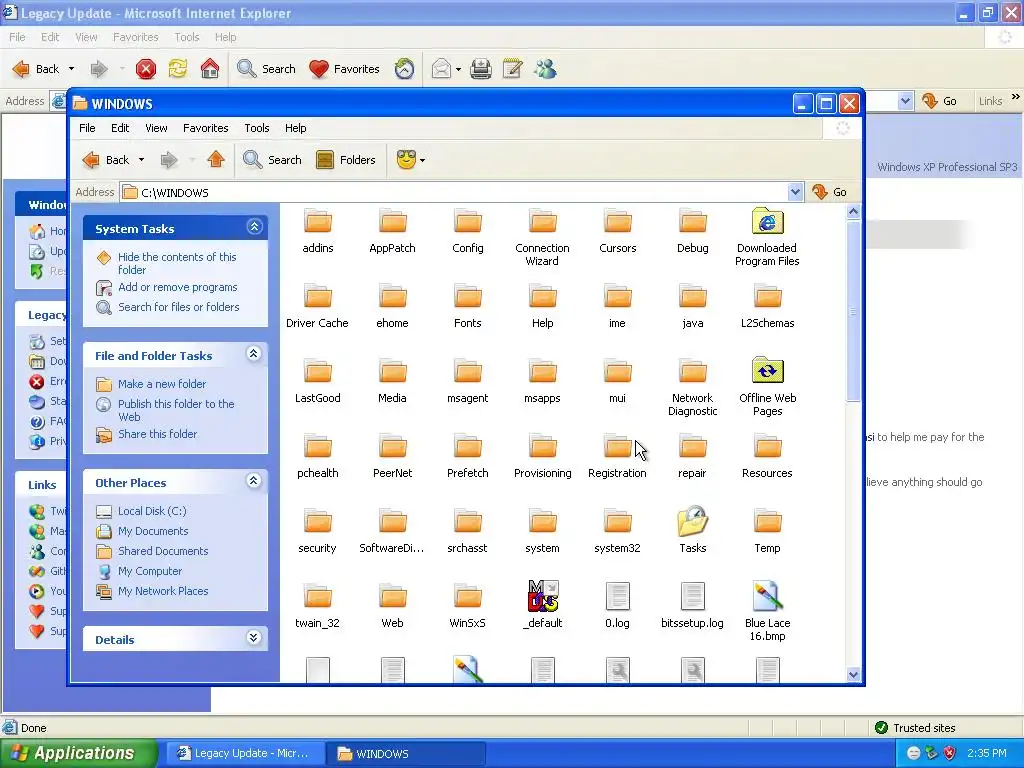Click Refresh icon in Internet Explorer toolbar
This screenshot has height=768, width=1024.
pyautogui.click(x=178, y=69)
